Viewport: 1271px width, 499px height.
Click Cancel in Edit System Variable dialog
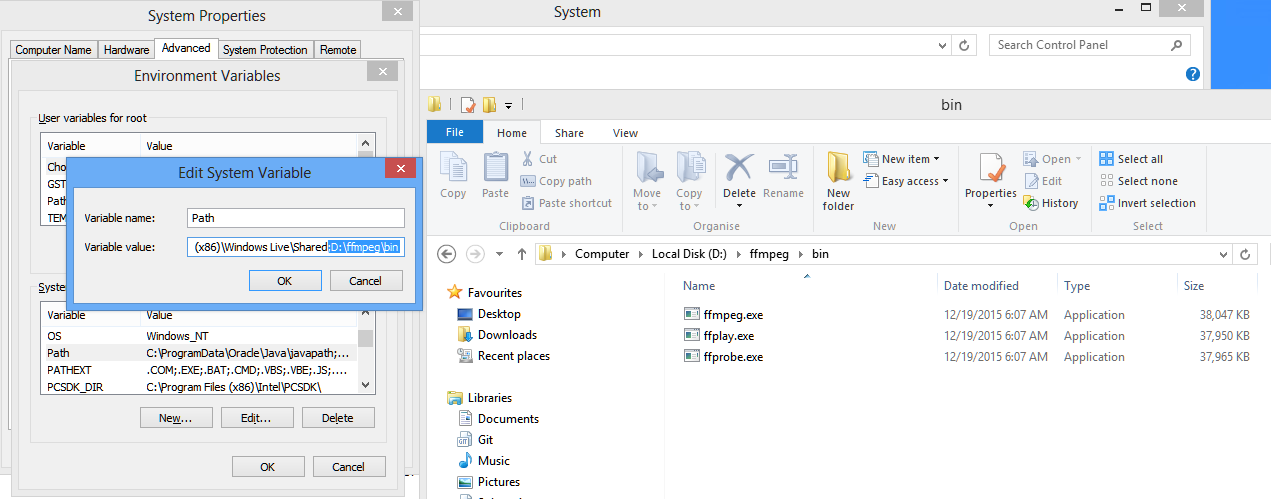365,281
